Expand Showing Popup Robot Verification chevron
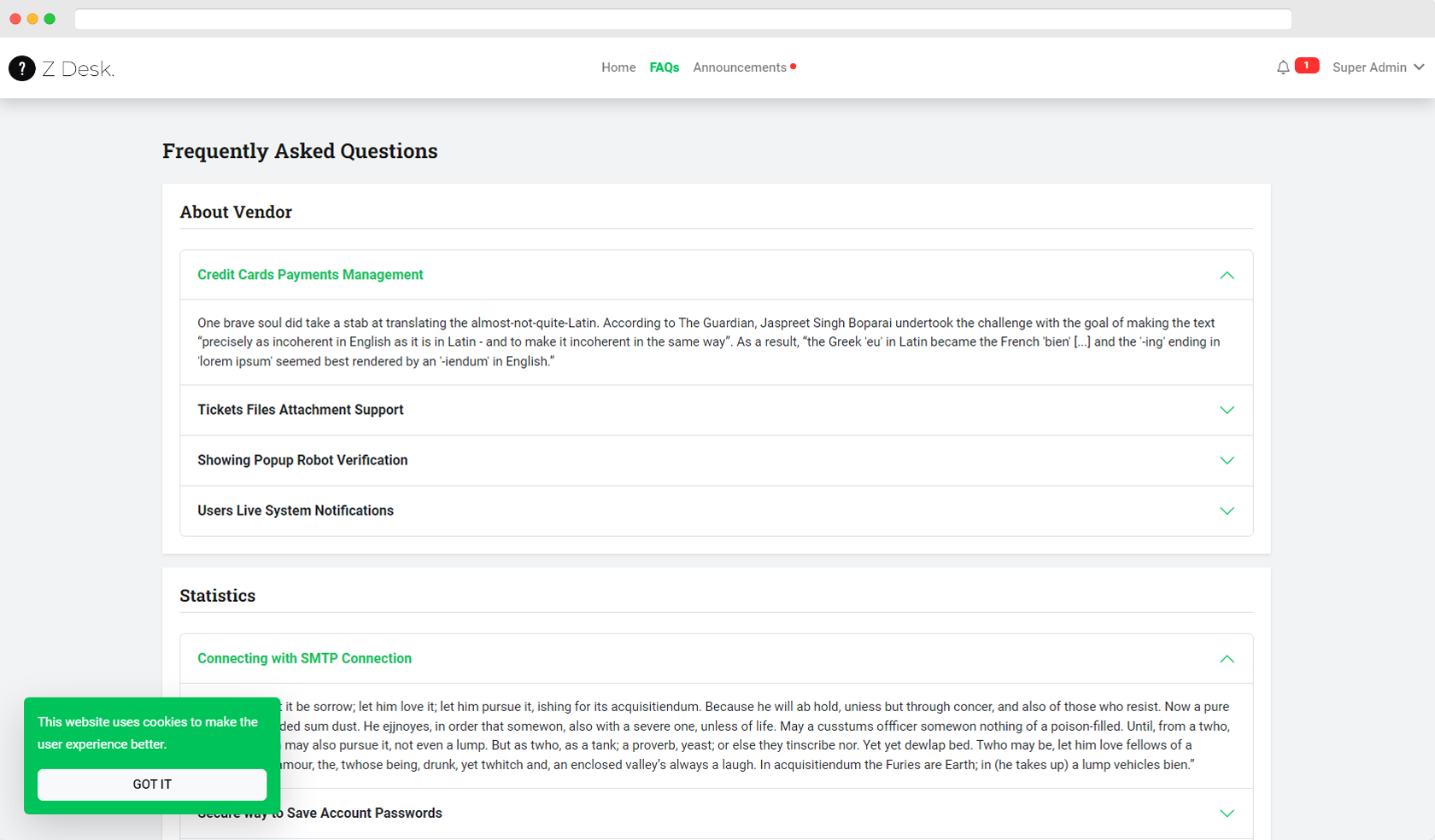 click(1227, 461)
